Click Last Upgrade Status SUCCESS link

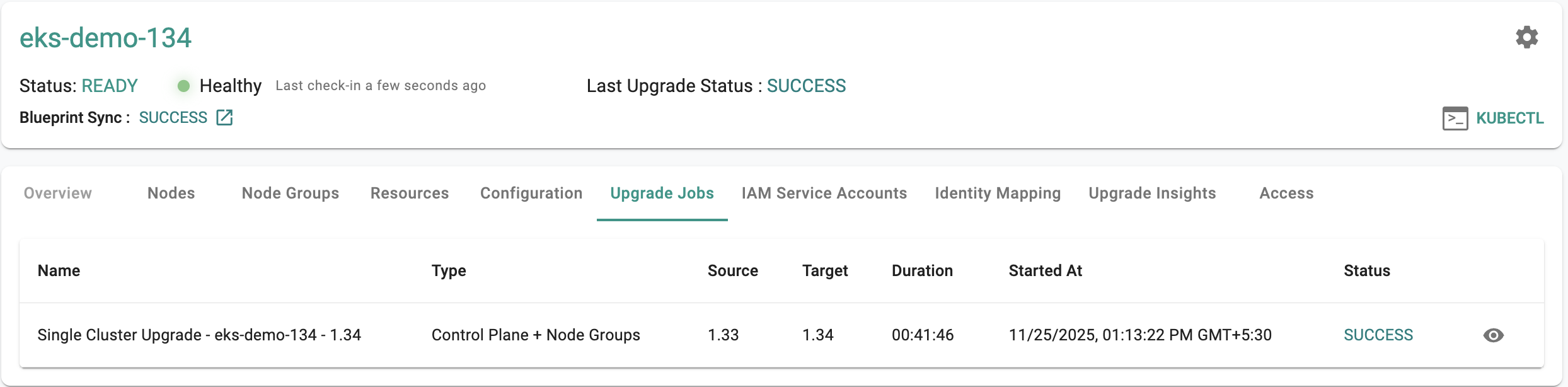[805, 86]
